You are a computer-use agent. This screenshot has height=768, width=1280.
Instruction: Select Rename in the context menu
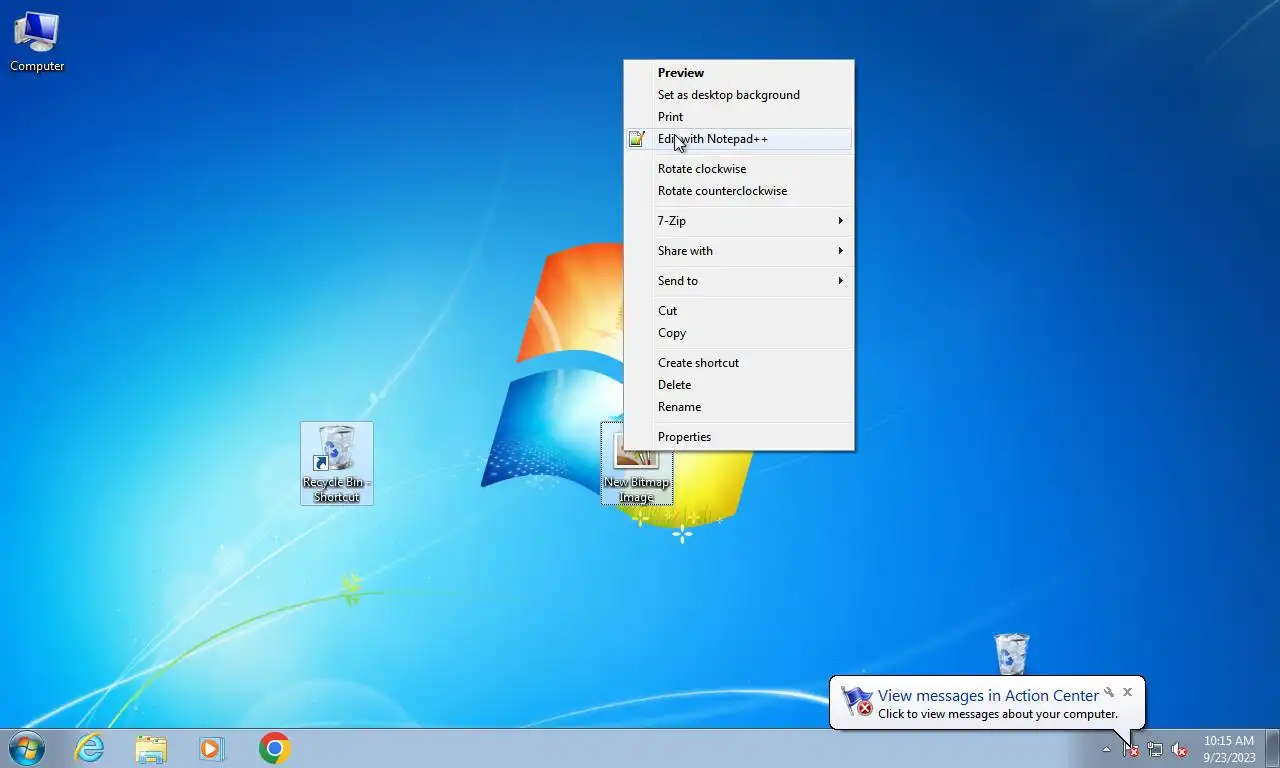click(739, 407)
